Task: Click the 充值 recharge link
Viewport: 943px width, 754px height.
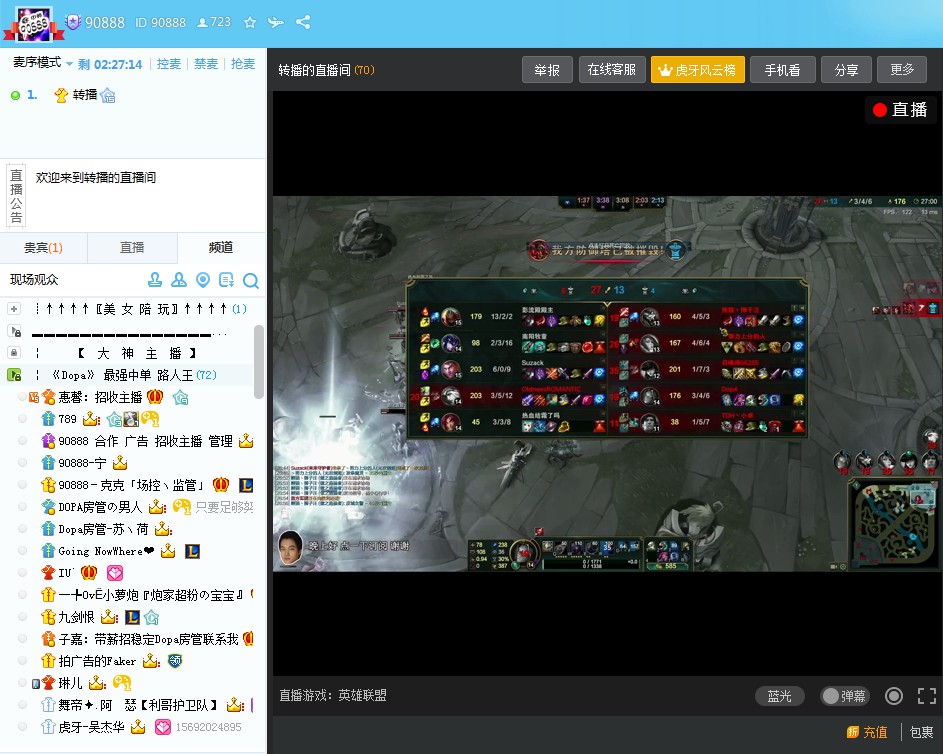Action: click(875, 732)
